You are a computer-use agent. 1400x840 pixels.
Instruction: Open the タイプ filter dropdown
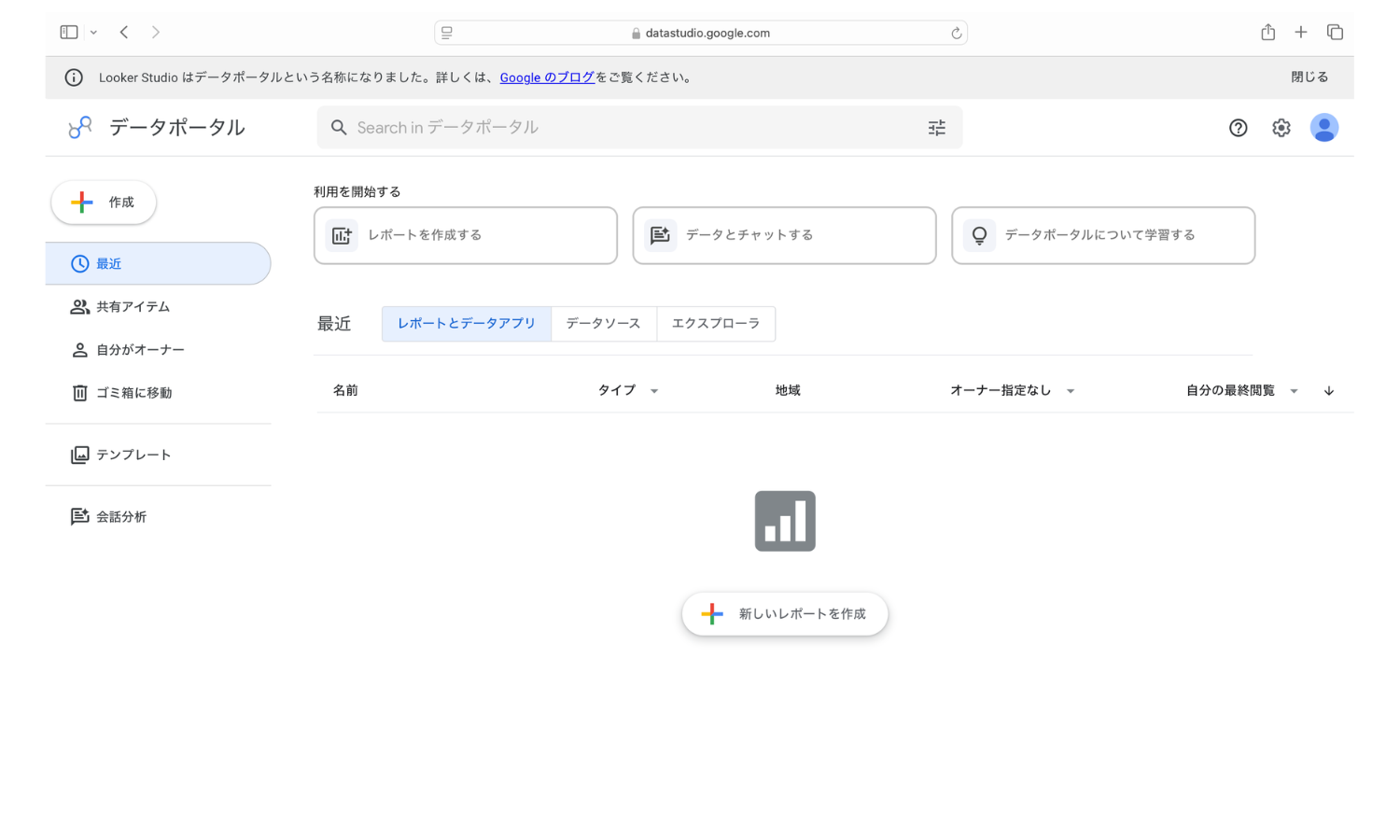point(628,390)
